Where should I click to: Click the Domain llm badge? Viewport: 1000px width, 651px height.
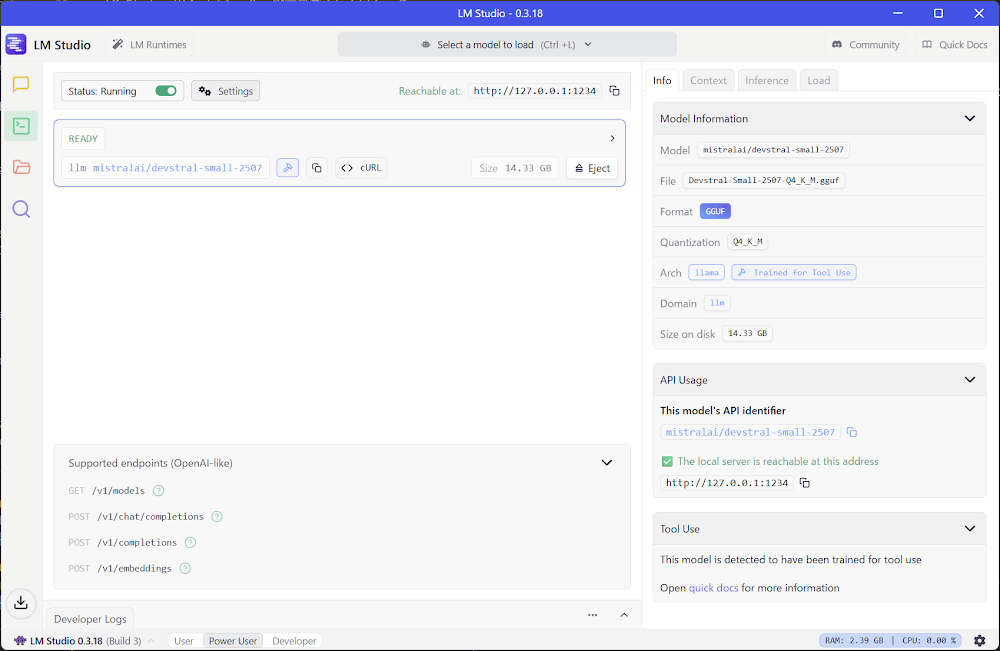pyautogui.click(x=717, y=303)
